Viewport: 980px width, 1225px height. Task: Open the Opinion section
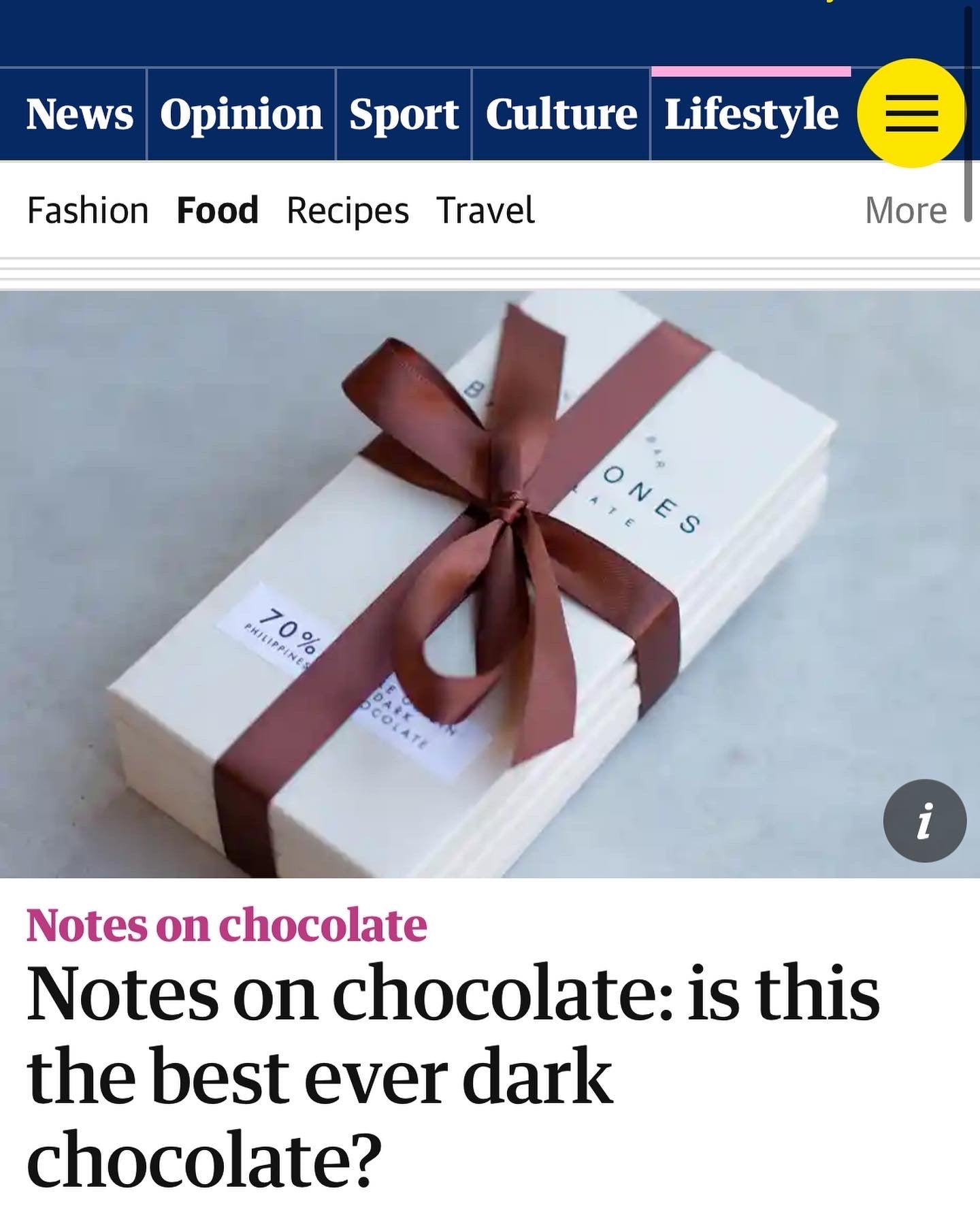tap(241, 114)
